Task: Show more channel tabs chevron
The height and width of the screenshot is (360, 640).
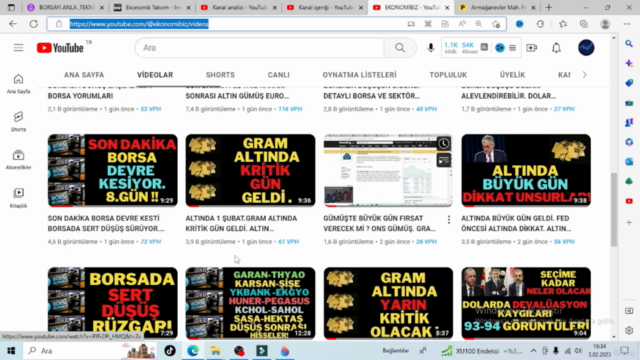Action: [584, 75]
